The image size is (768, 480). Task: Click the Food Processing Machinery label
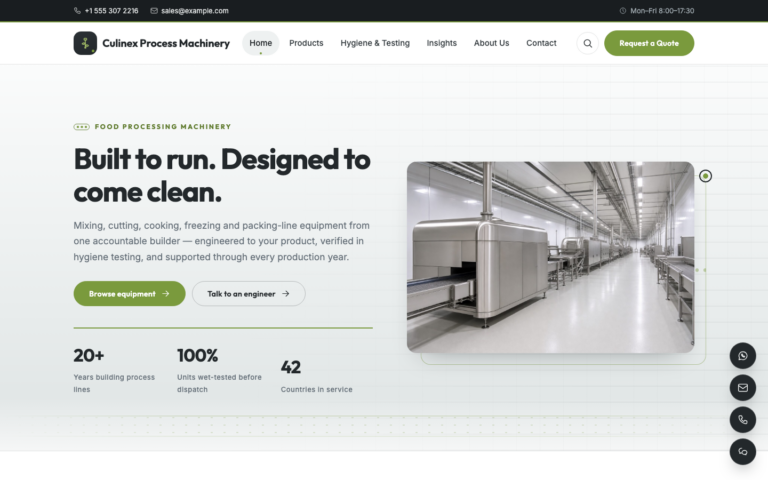163,127
